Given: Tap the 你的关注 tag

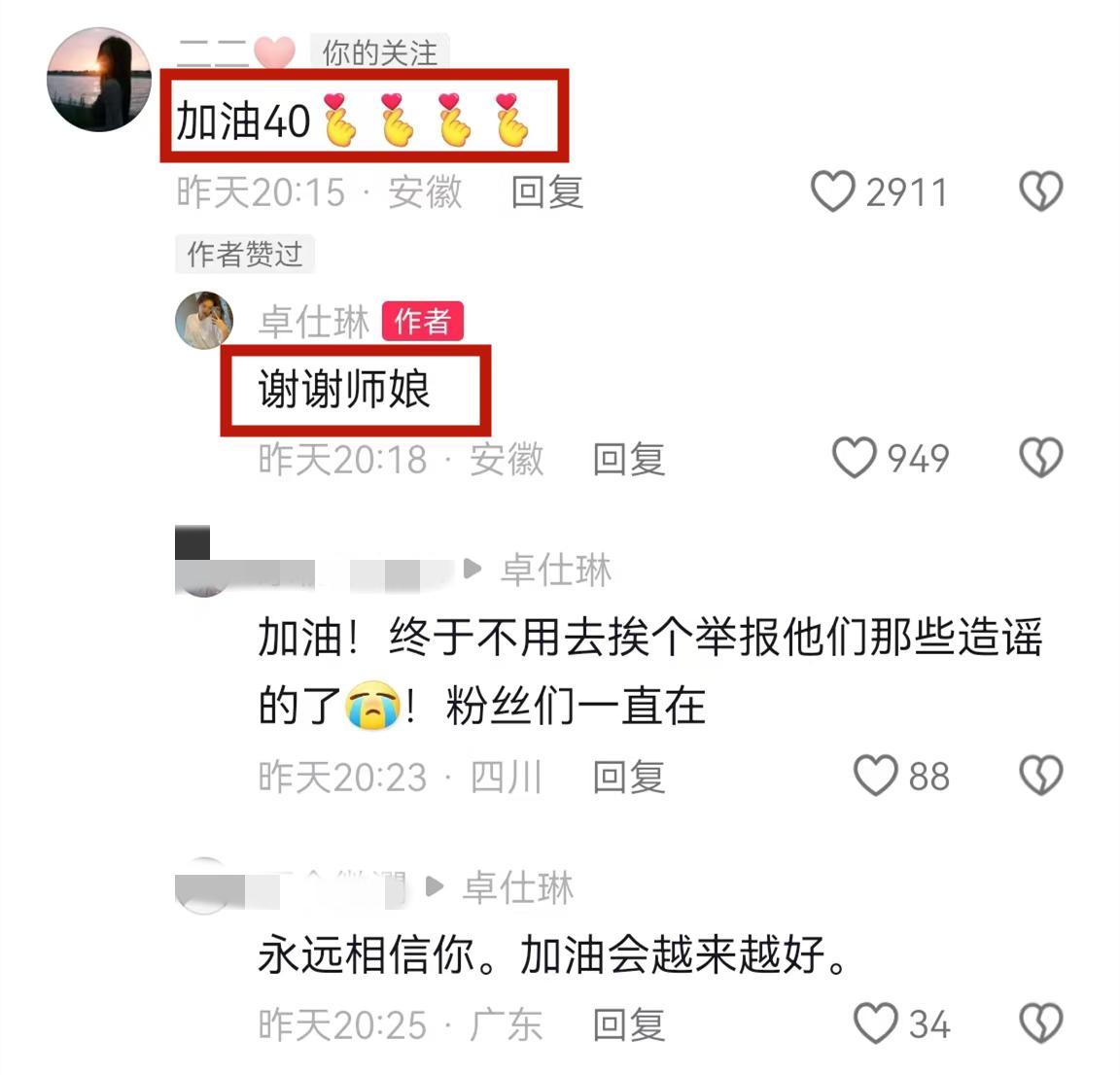Looking at the screenshot, I should tap(379, 52).
